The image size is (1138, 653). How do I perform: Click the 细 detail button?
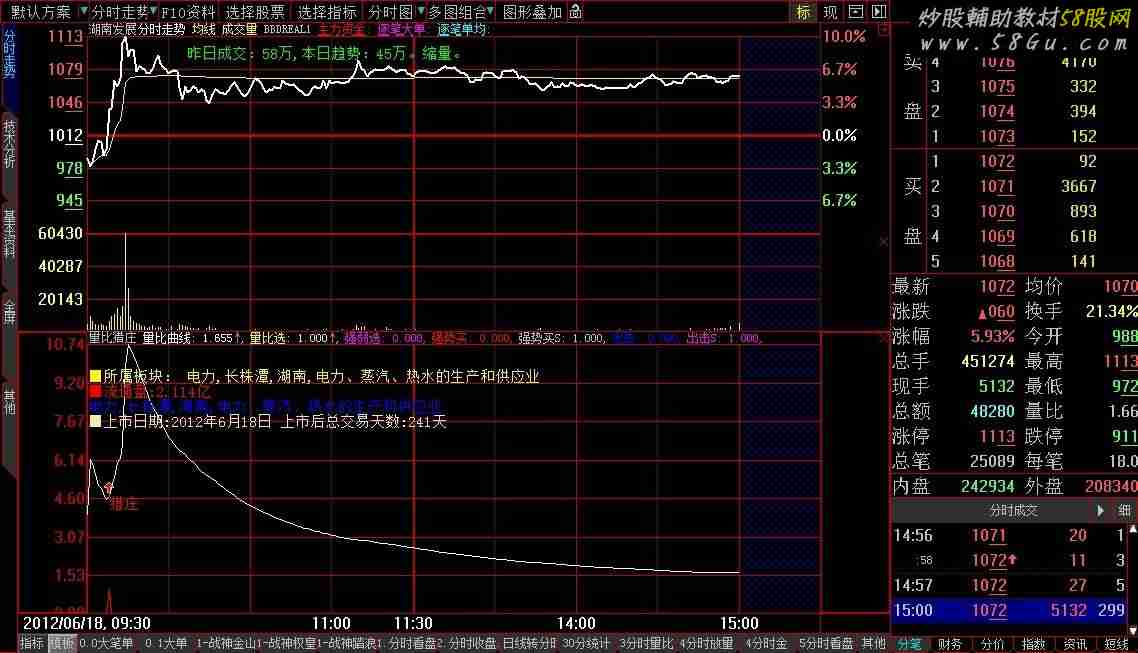click(x=1124, y=511)
